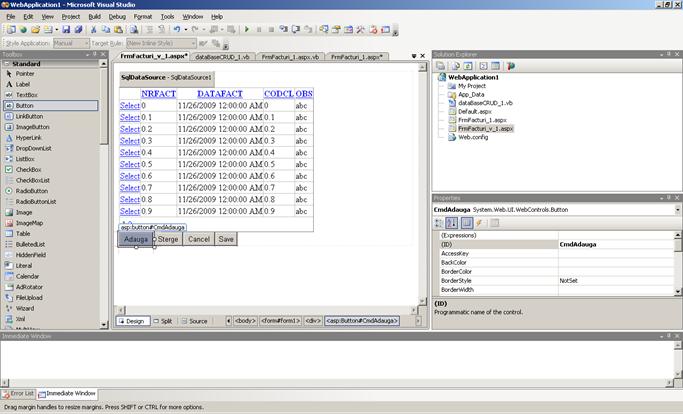
Task: Click BorderStyle property value NotSet
Action: [615, 281]
